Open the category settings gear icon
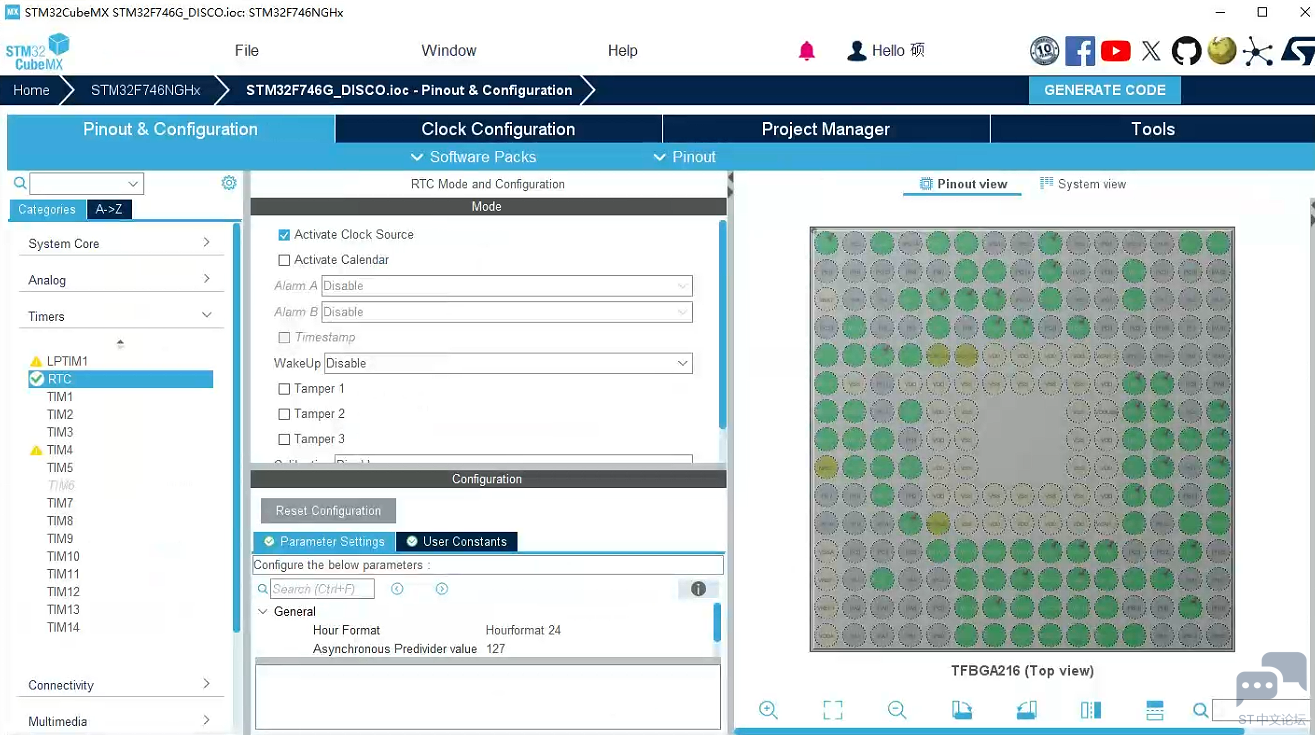The width and height of the screenshot is (1315, 735). tap(229, 183)
